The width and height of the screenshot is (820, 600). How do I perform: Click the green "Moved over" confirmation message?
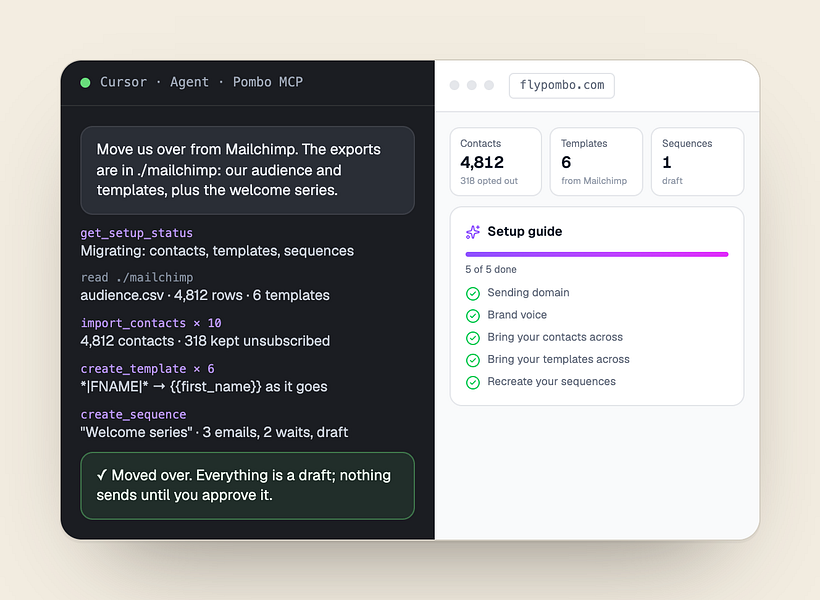coord(247,485)
